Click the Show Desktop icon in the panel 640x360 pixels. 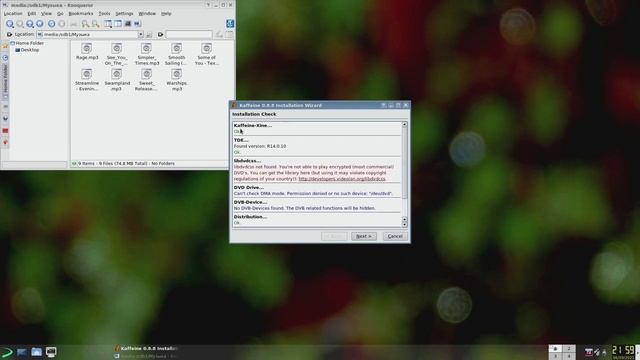(22, 352)
